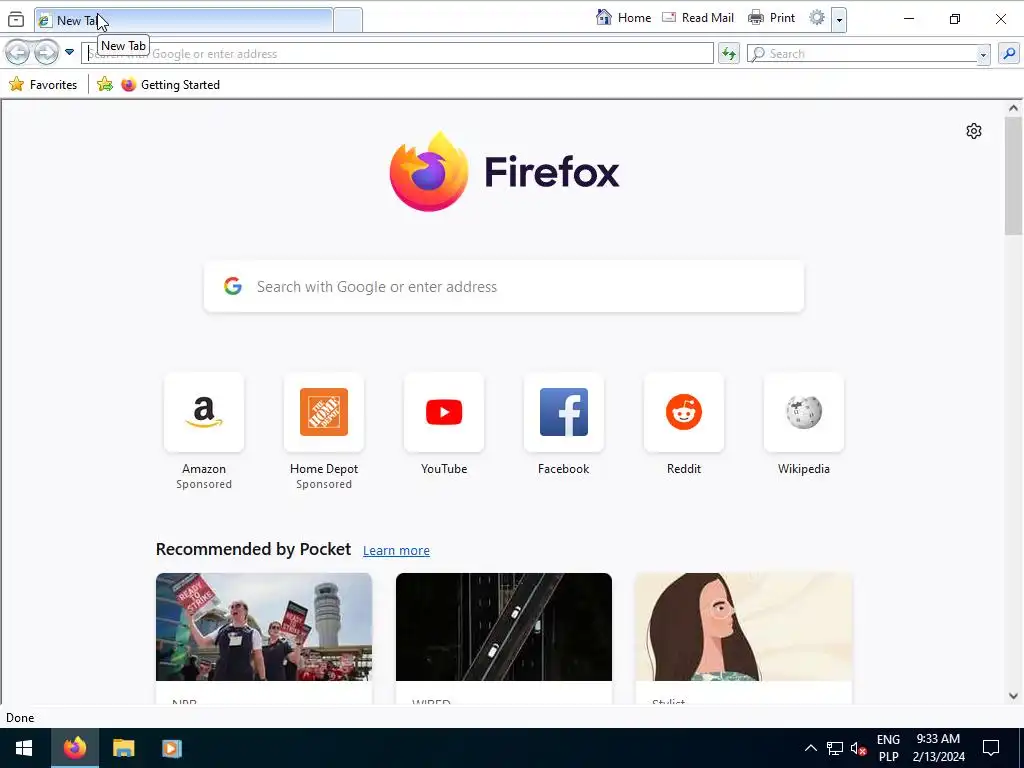Click the Home icon in toolbar
Image resolution: width=1024 pixels, height=768 pixels.
(x=604, y=18)
